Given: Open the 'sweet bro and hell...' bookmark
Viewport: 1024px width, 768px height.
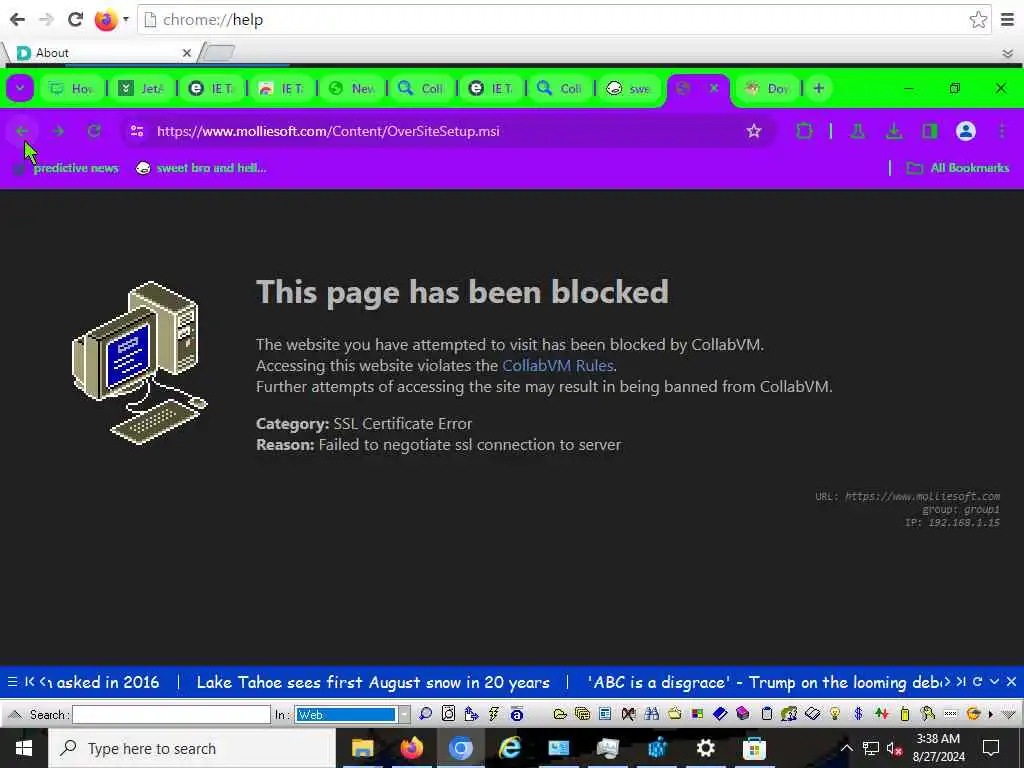Looking at the screenshot, I should (x=201, y=168).
